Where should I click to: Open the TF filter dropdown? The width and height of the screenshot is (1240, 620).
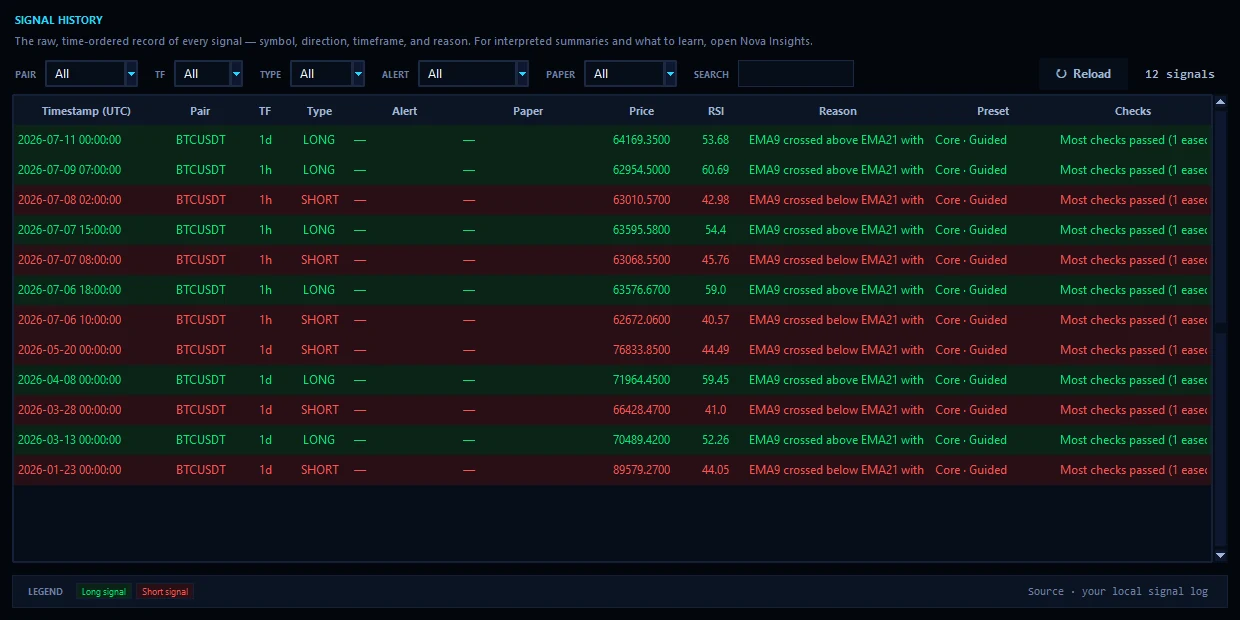coord(208,74)
